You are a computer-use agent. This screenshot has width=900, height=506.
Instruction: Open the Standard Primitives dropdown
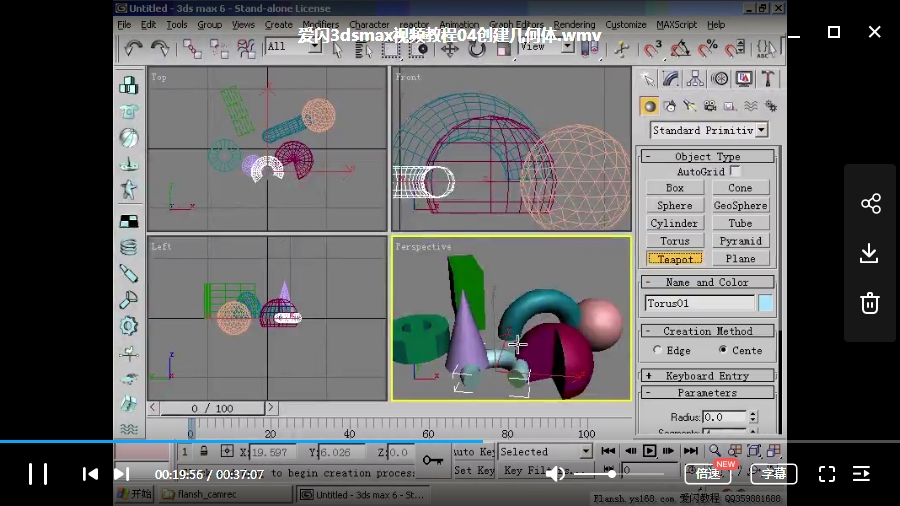tap(761, 130)
